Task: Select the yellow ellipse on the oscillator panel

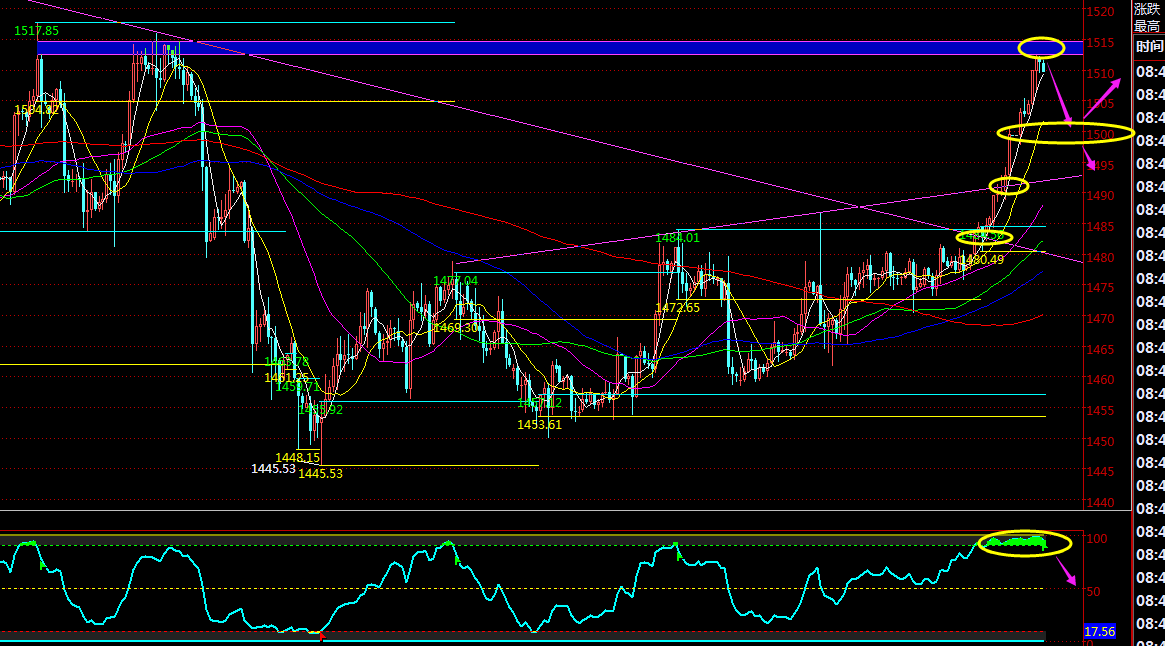Action: click(x=1025, y=543)
